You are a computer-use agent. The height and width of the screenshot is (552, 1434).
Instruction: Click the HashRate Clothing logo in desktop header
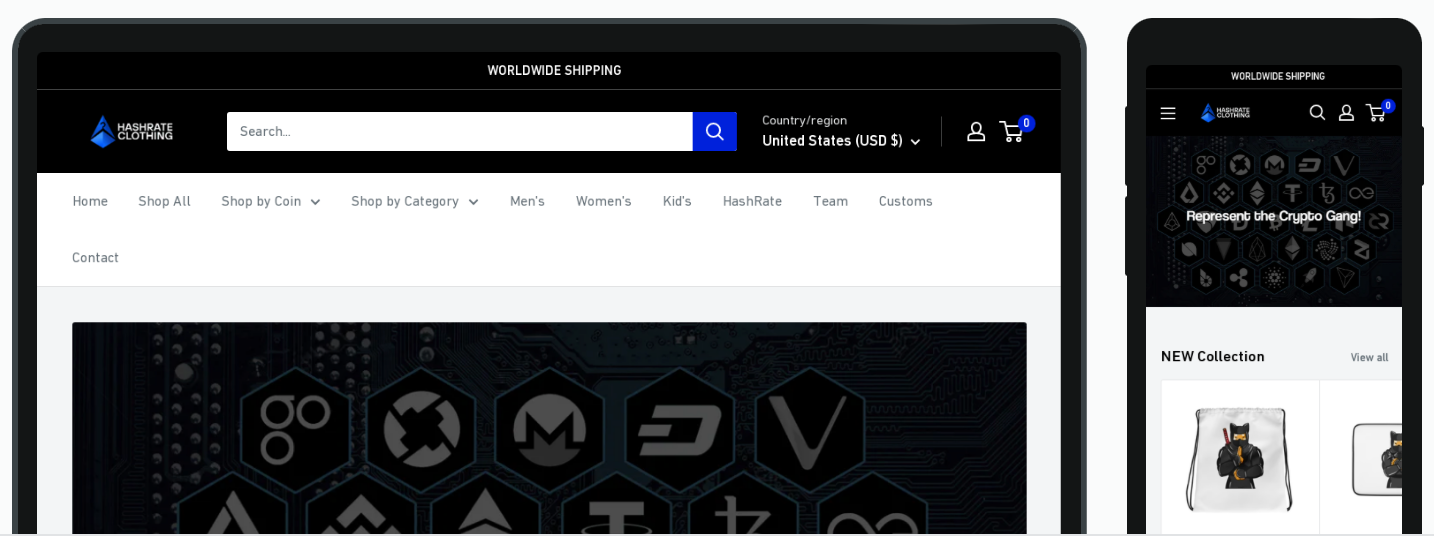[x=132, y=131]
